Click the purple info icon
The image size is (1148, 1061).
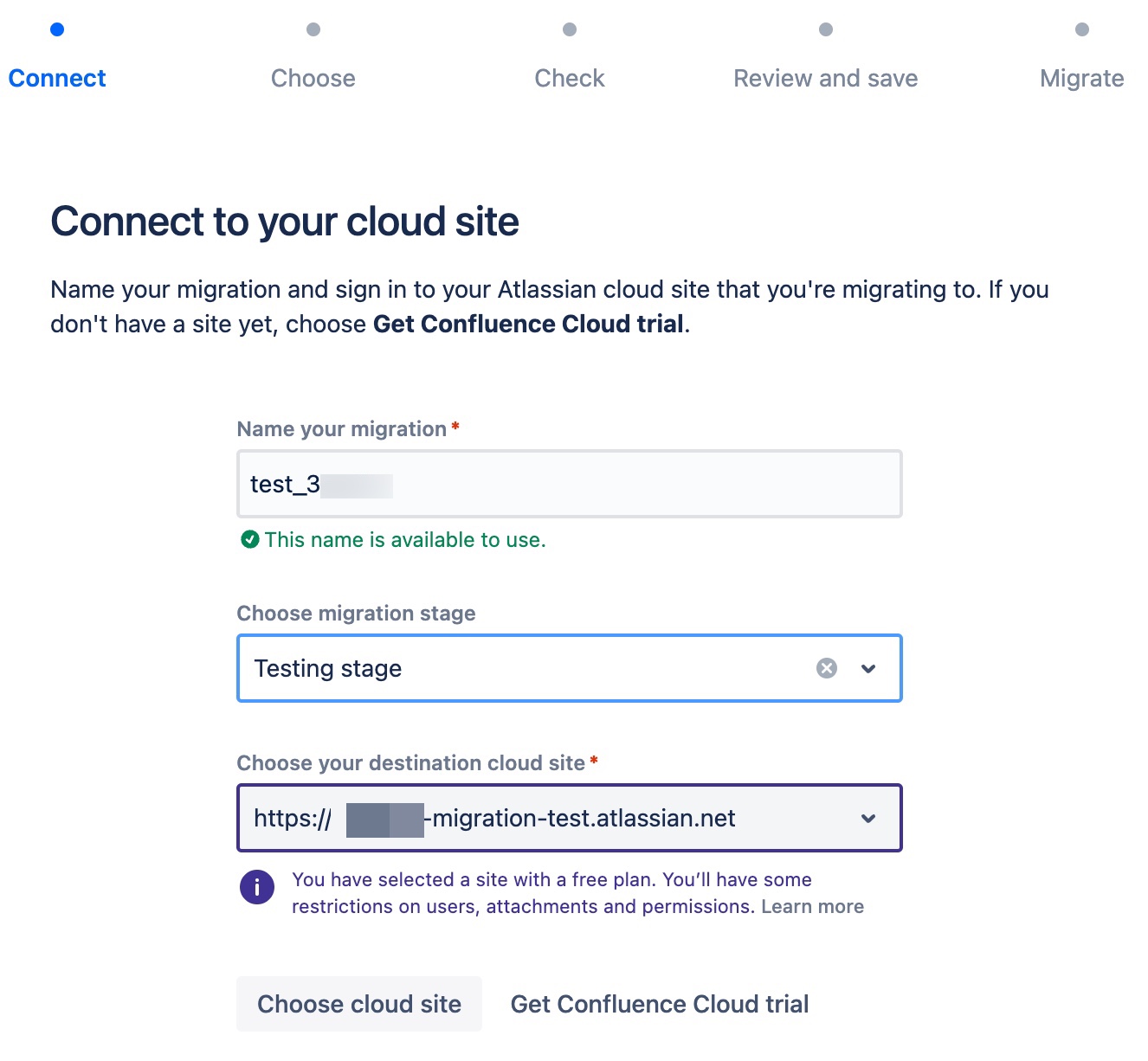(257, 887)
